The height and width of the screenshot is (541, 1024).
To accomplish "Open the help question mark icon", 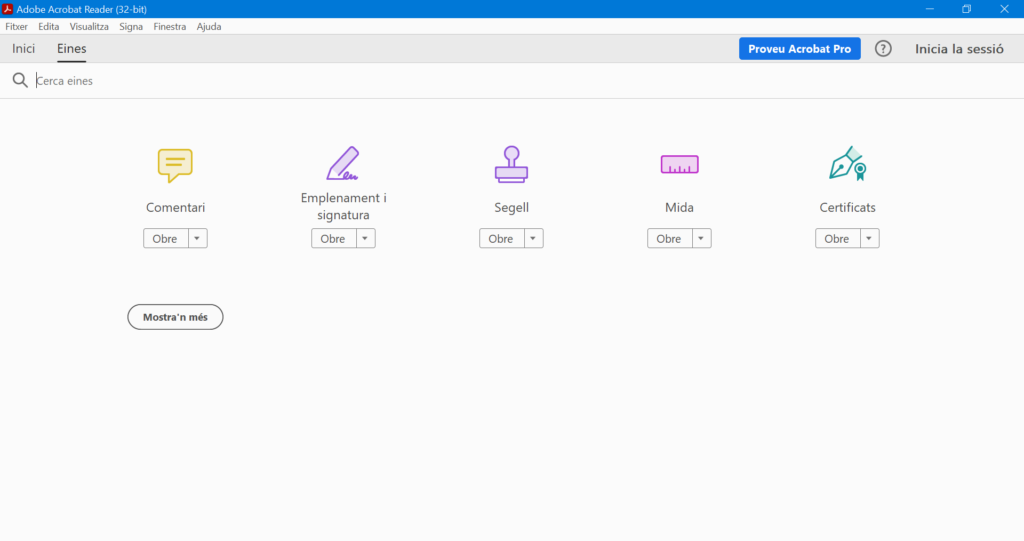I will tap(883, 49).
